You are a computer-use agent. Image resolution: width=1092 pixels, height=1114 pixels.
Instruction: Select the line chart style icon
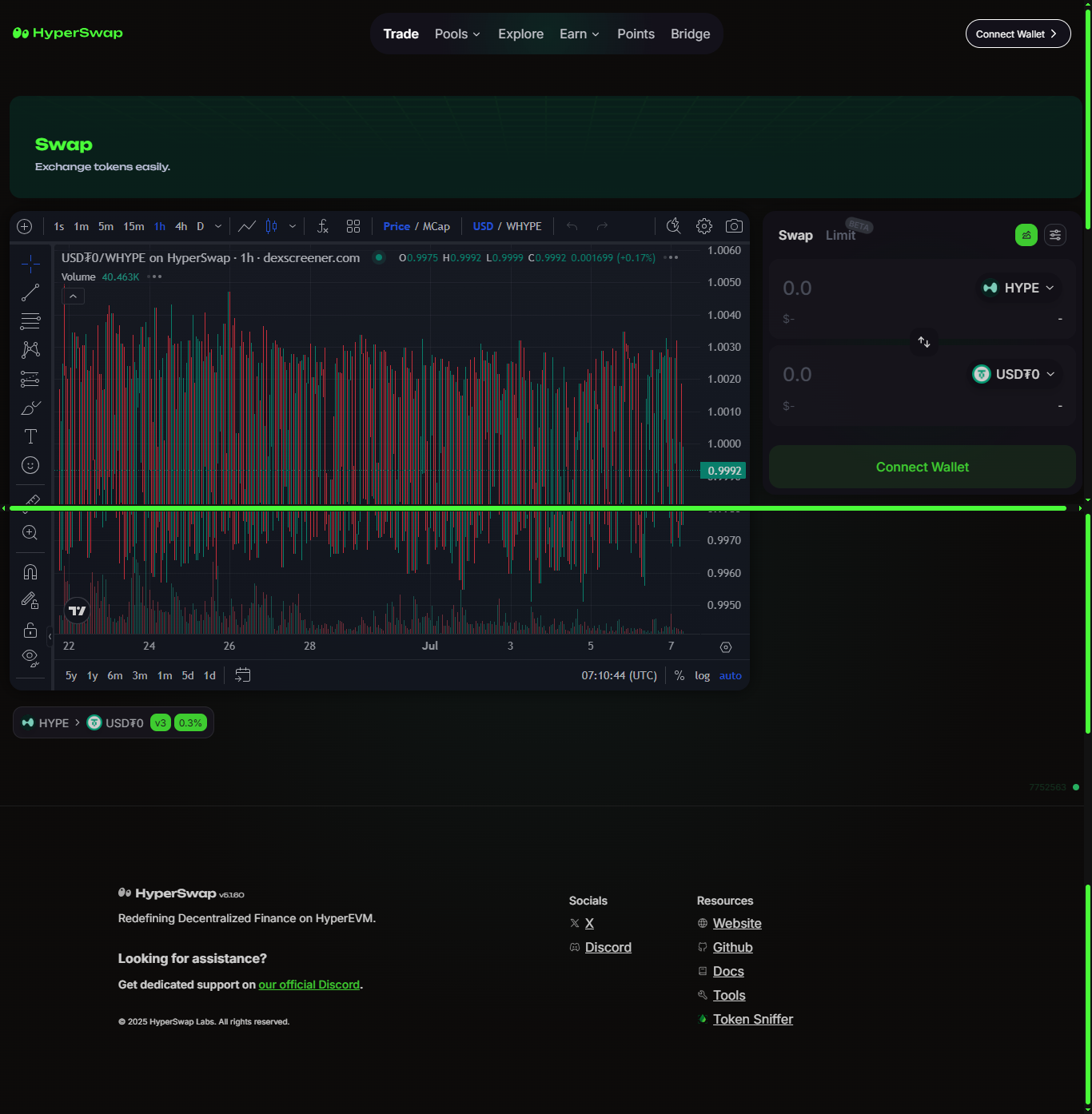tap(247, 226)
